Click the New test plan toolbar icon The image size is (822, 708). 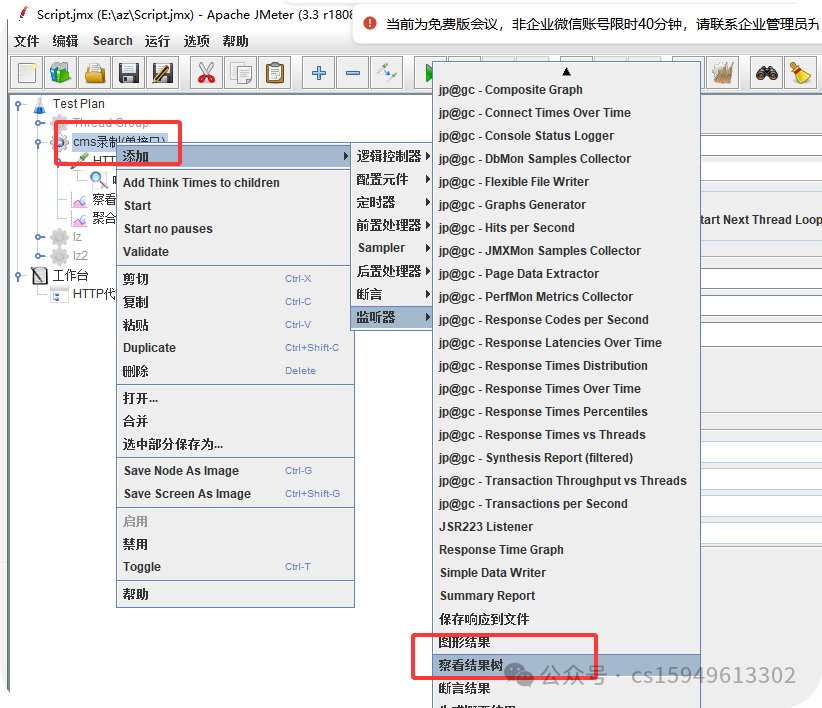pyautogui.click(x=27, y=73)
